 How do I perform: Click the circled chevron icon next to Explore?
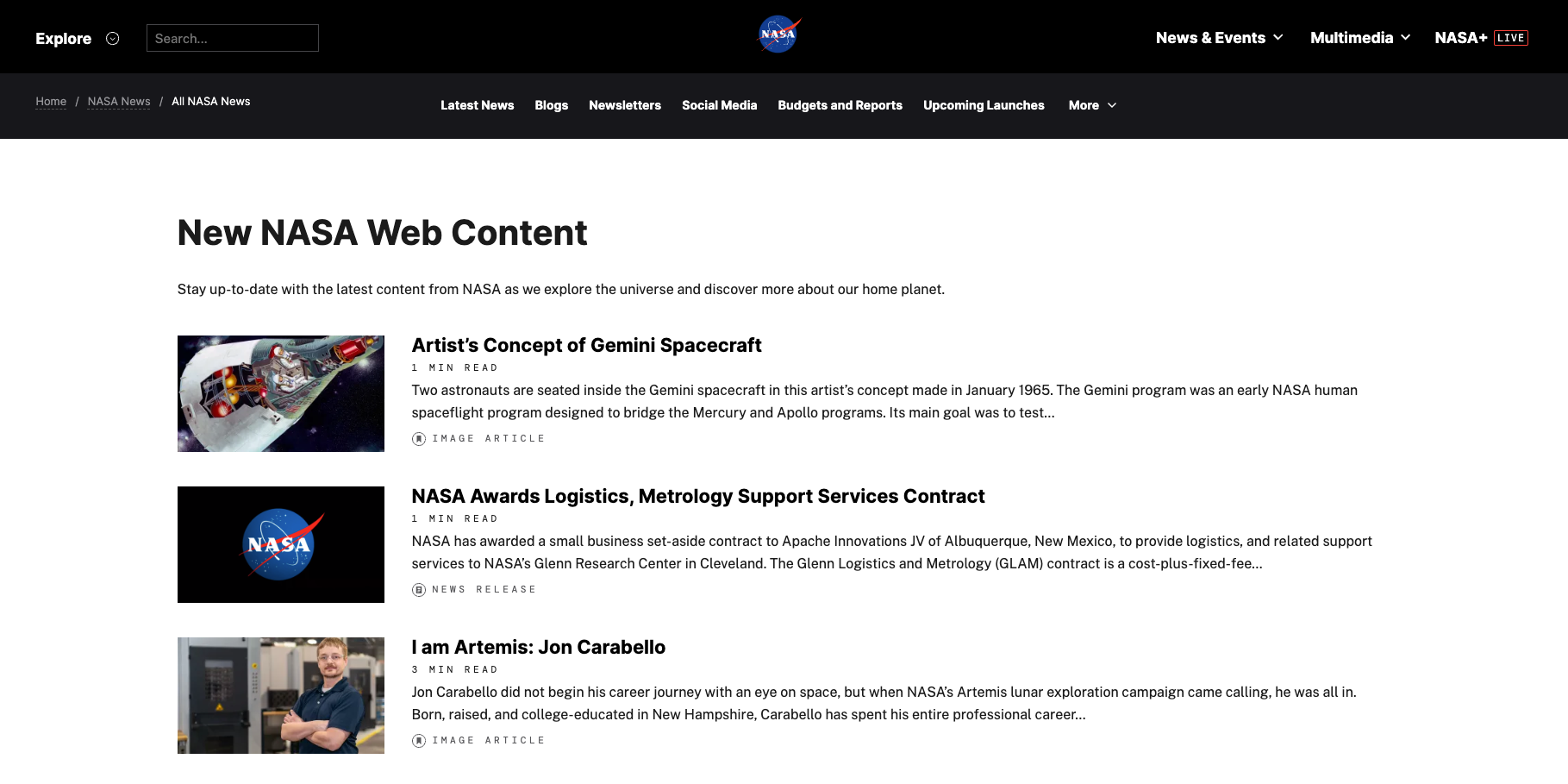[112, 38]
